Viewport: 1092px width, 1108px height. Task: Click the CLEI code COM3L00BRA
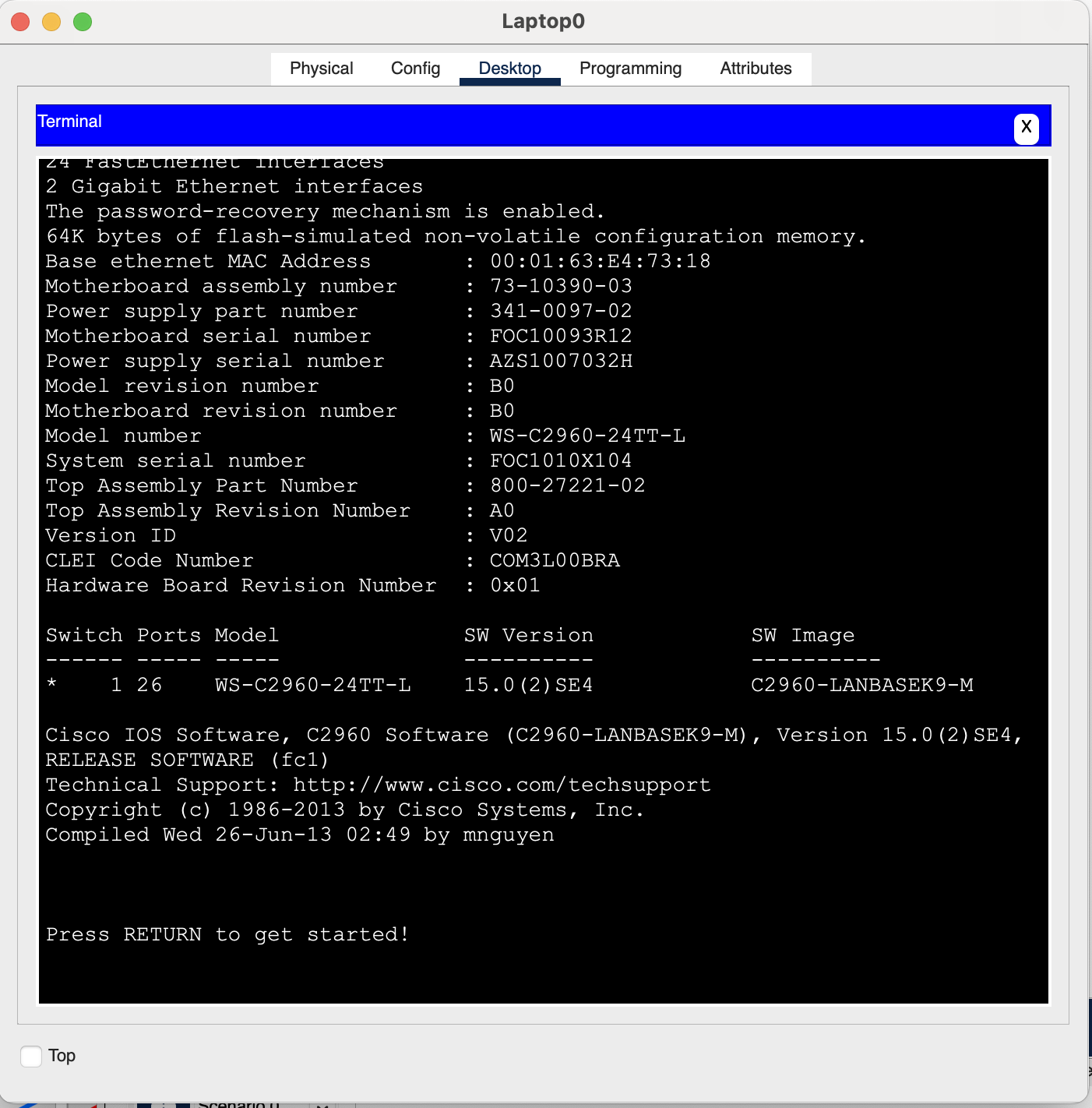tap(555, 560)
